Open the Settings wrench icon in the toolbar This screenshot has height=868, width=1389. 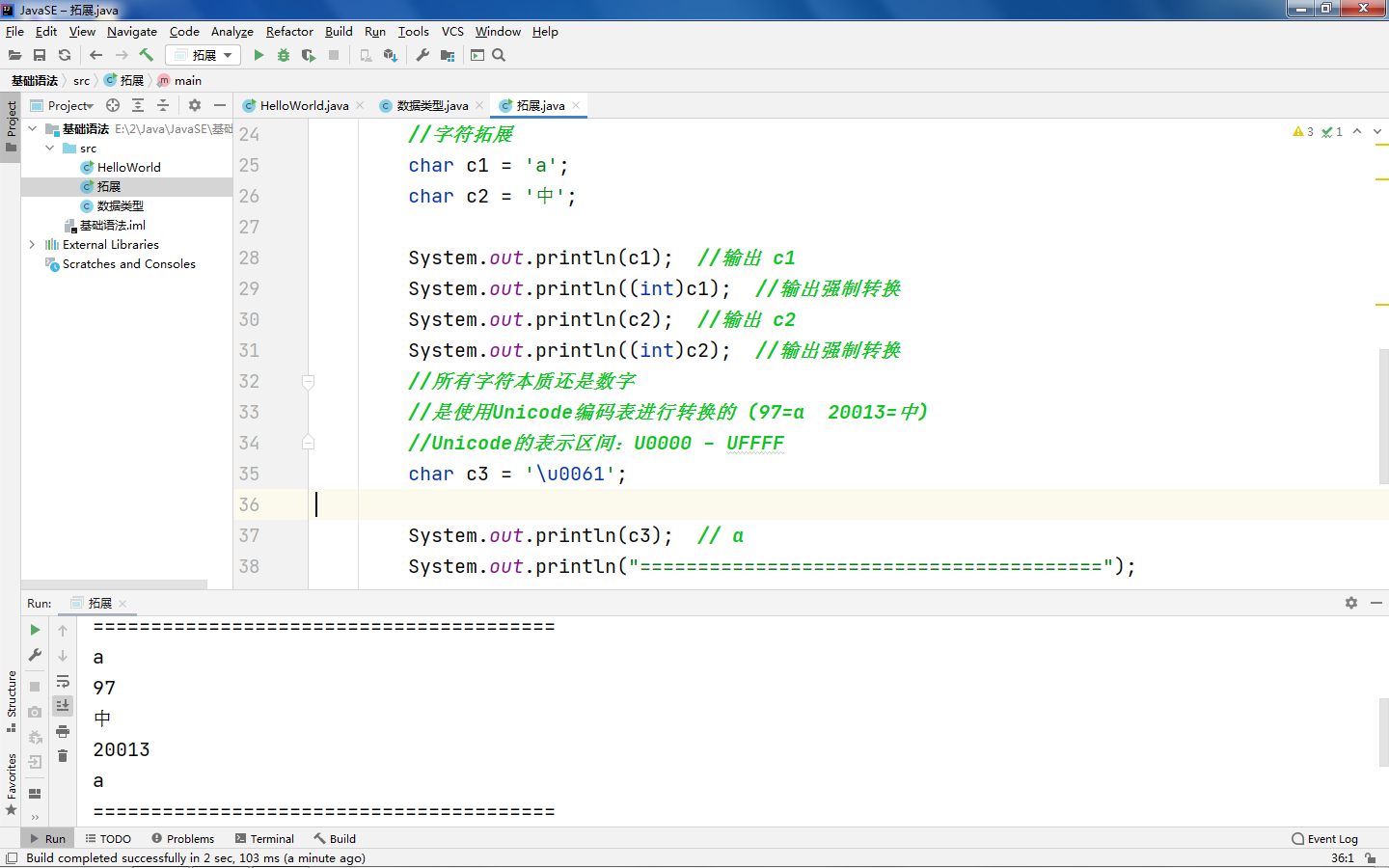(423, 55)
